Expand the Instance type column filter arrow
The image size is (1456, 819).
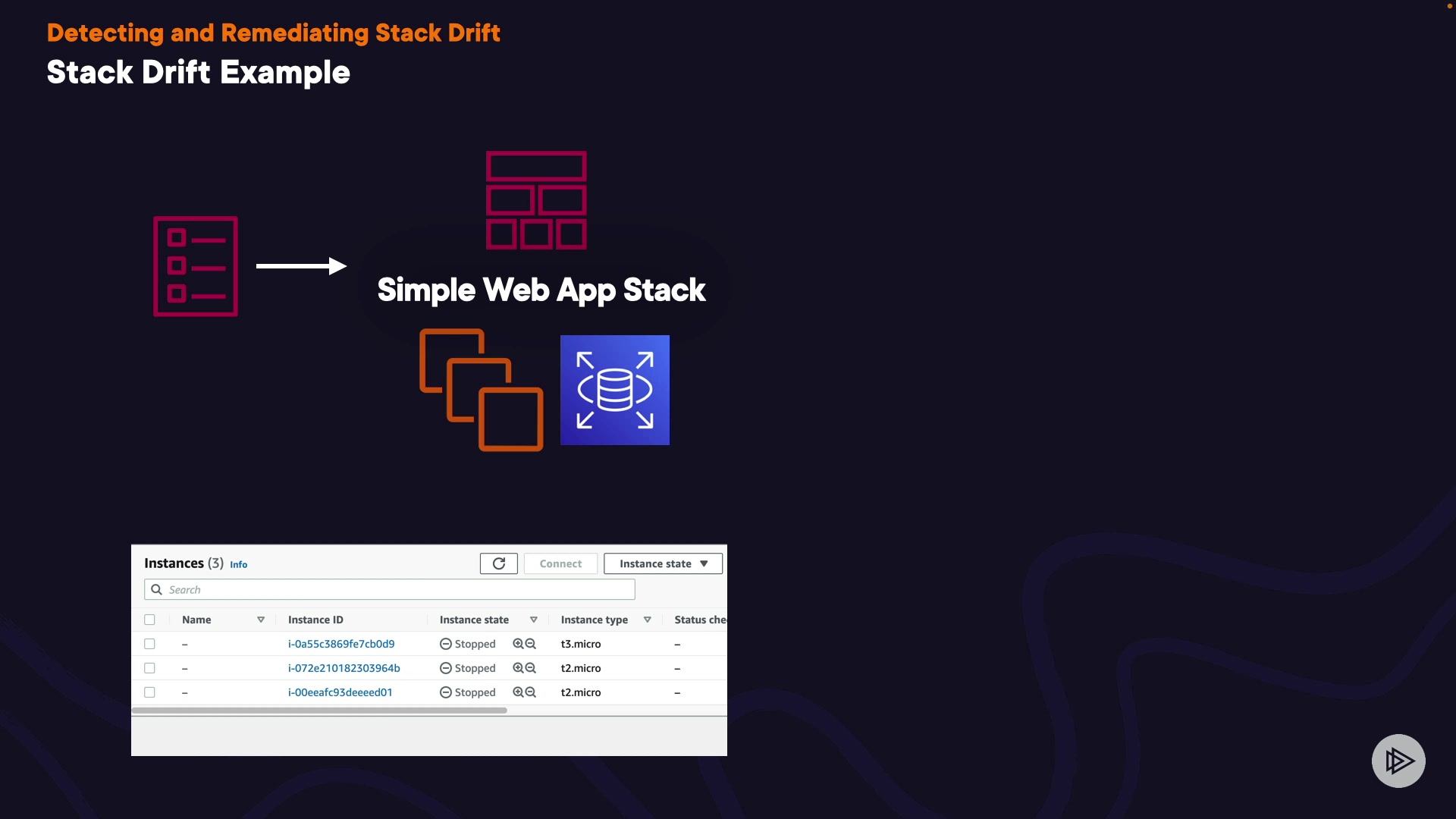pos(647,620)
